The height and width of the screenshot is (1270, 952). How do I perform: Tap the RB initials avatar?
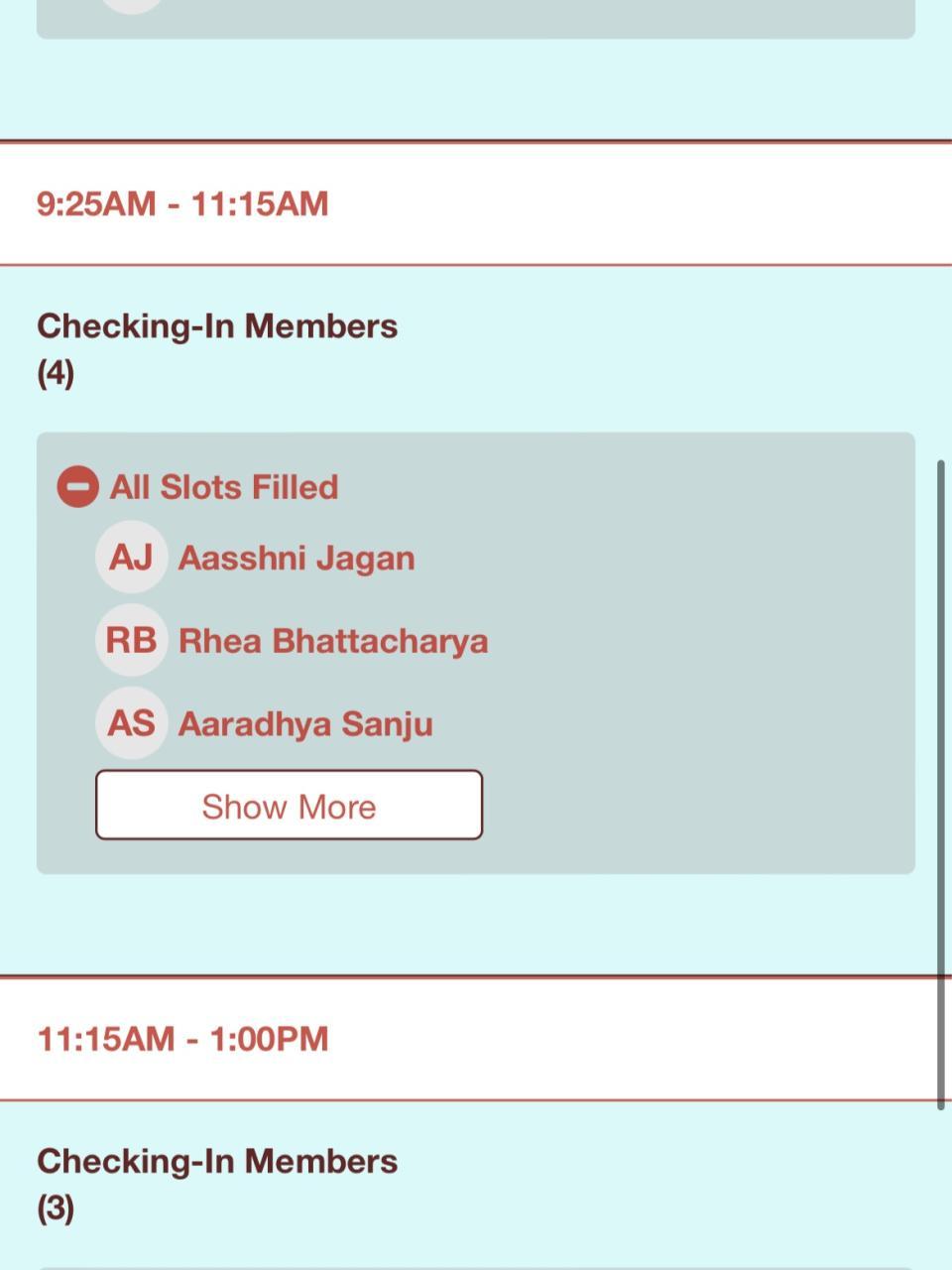(131, 641)
